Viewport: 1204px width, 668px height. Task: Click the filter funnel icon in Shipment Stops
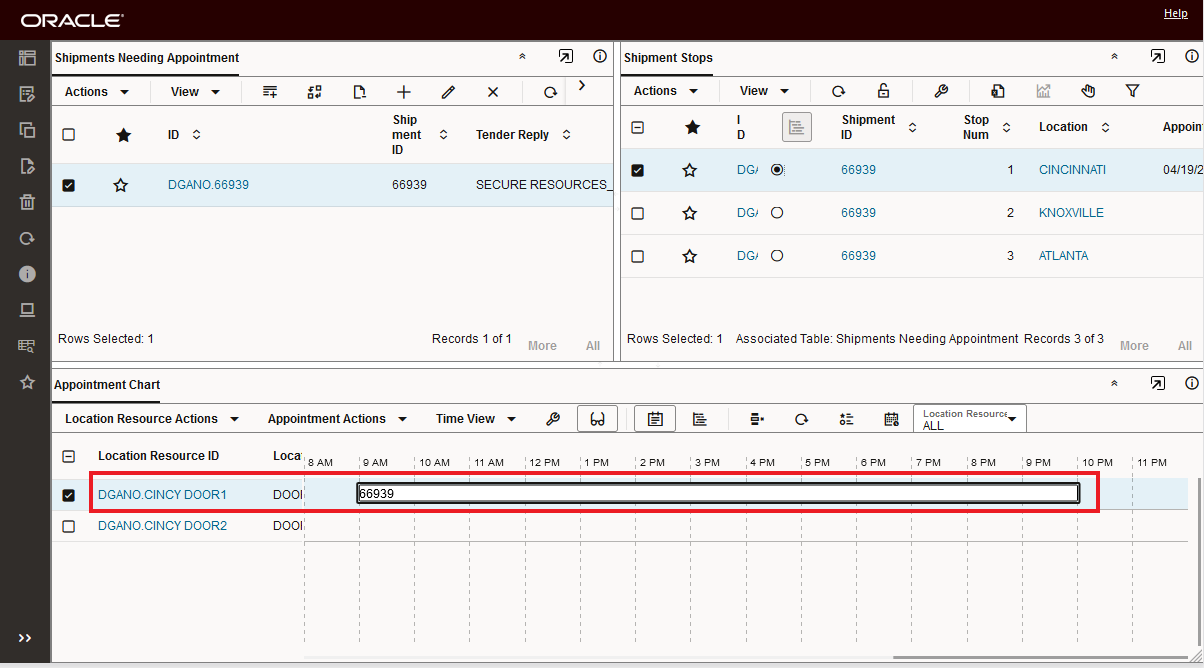point(1132,91)
